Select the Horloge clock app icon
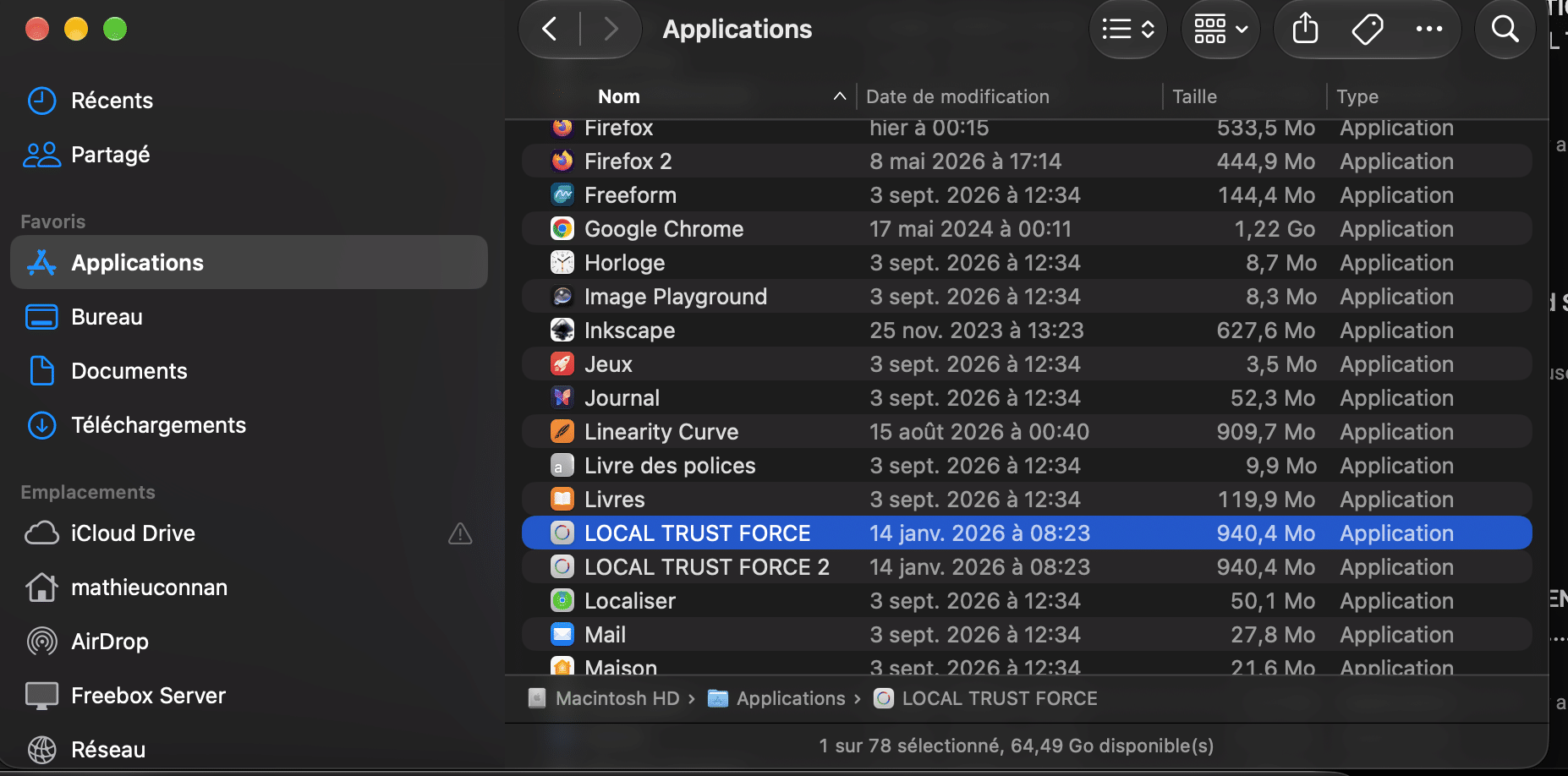This screenshot has width=1568, height=776. [x=562, y=262]
